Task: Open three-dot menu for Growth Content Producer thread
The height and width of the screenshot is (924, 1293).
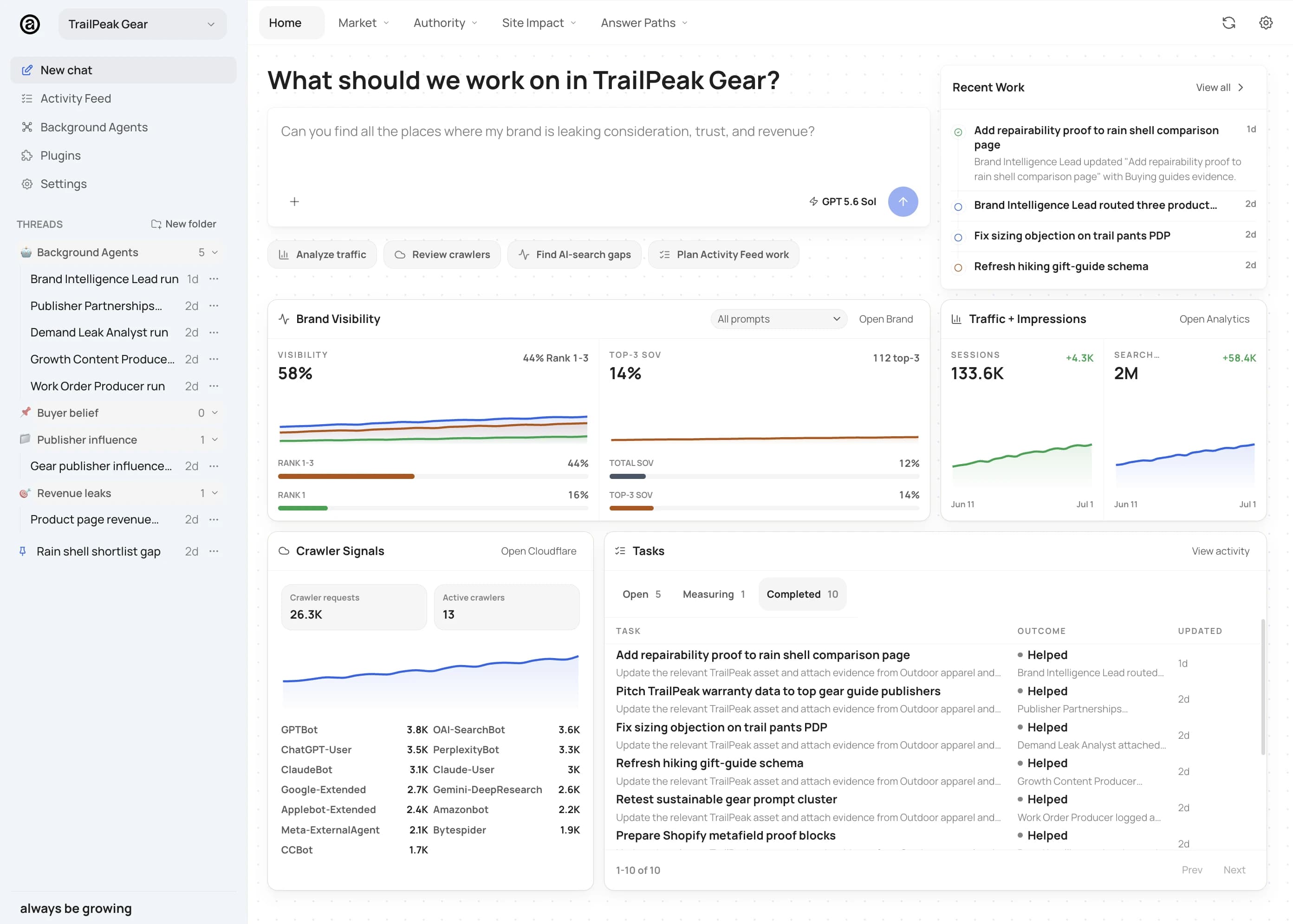Action: pos(214,359)
